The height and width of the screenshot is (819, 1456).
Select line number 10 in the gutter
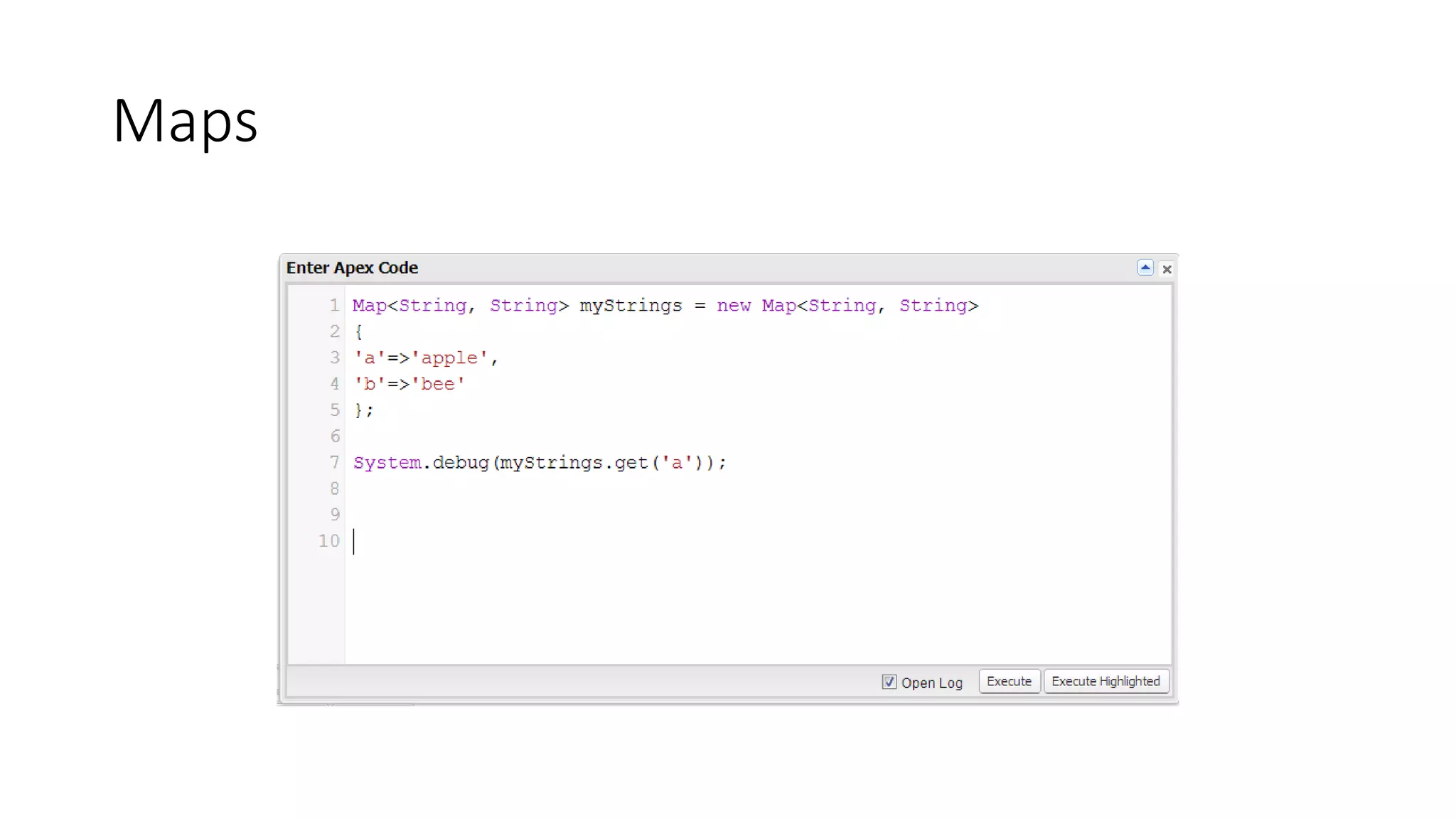(329, 541)
